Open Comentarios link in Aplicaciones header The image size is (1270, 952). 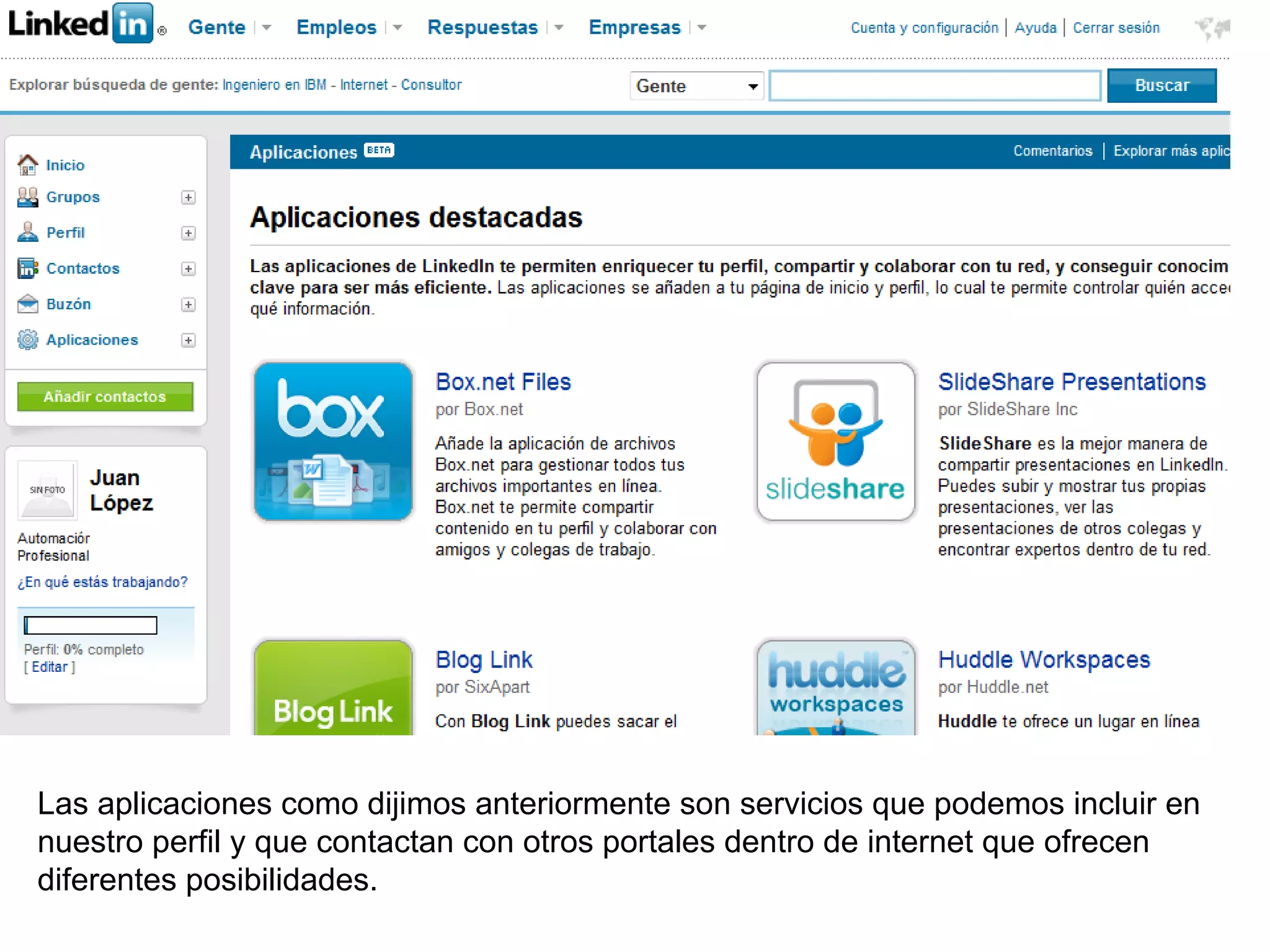tap(1052, 151)
